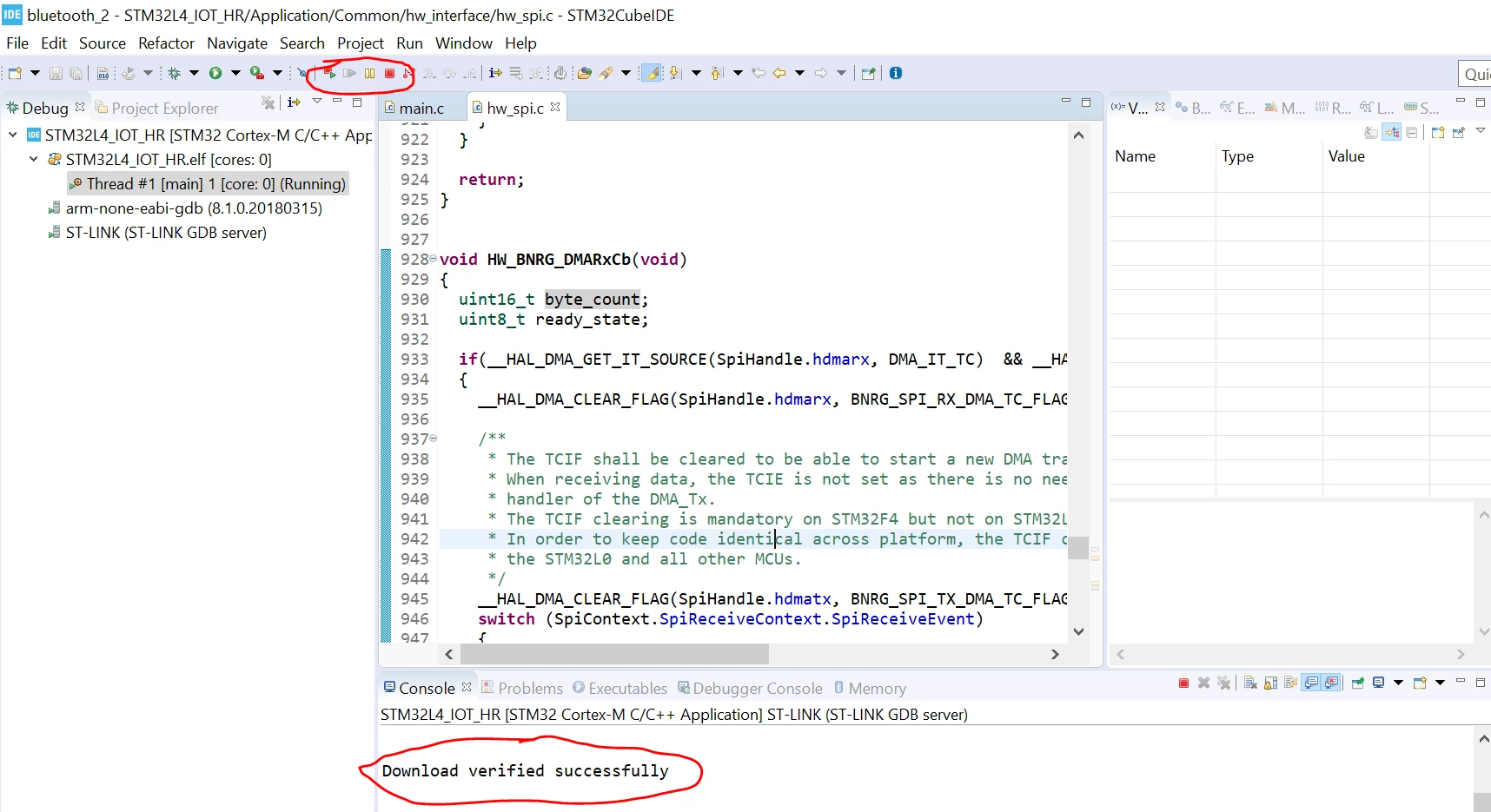The height and width of the screenshot is (812, 1491).
Task: Toggle Word Wrap in Console toolbar
Action: 1290,683
